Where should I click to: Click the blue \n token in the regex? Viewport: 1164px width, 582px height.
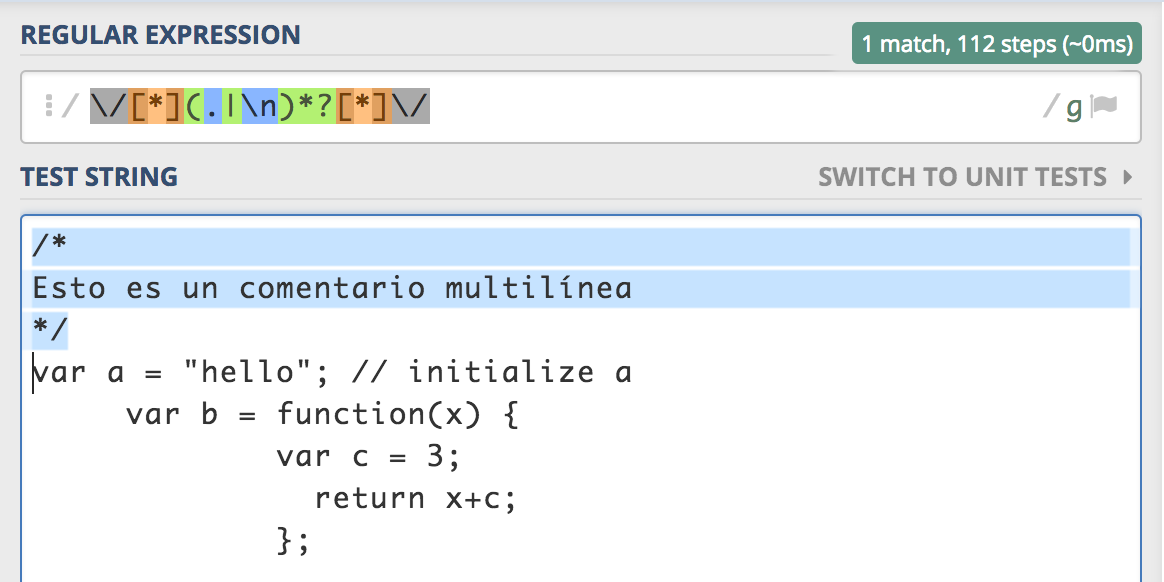[x=259, y=106]
